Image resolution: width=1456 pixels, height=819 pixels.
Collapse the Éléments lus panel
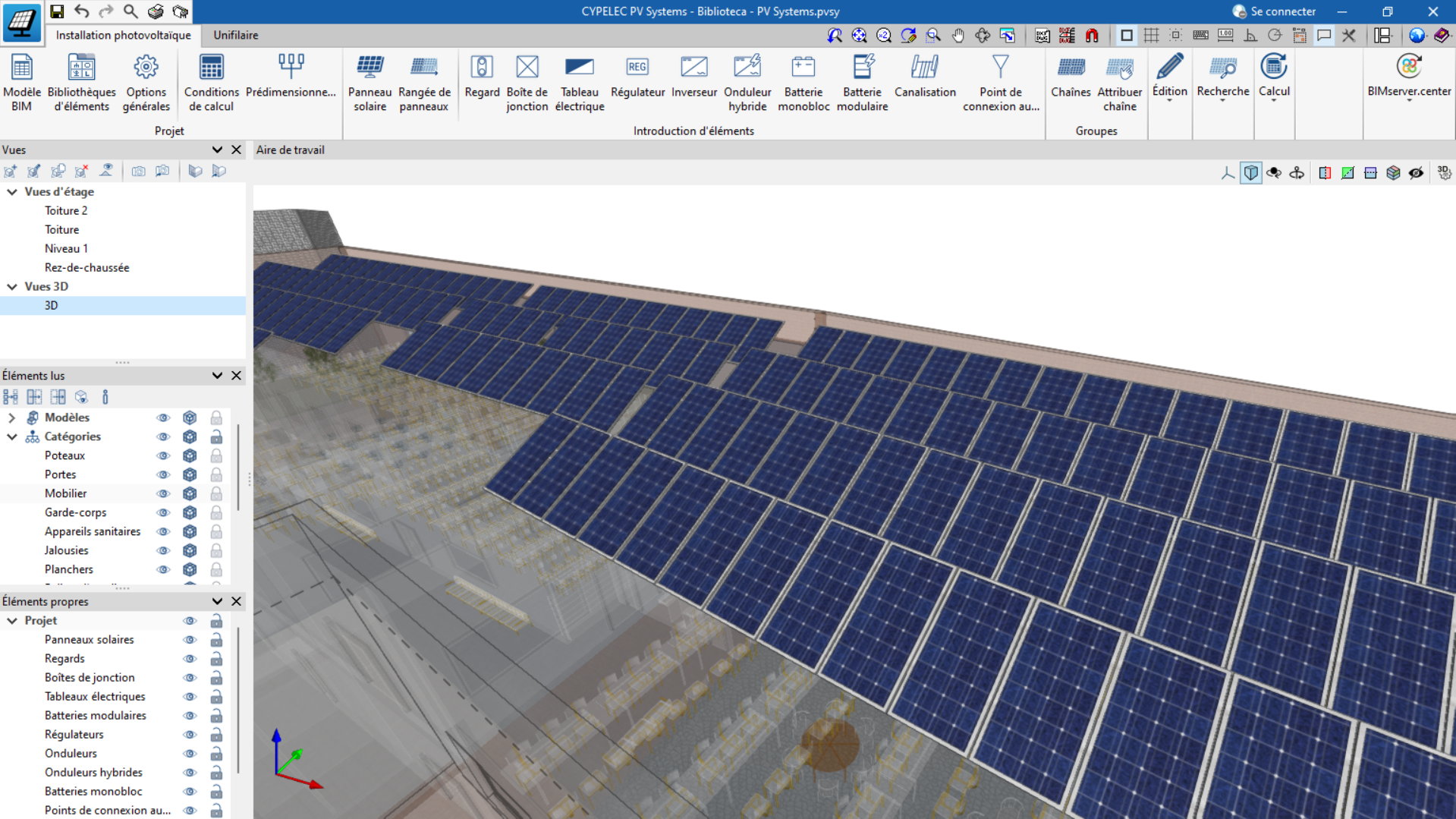point(217,376)
